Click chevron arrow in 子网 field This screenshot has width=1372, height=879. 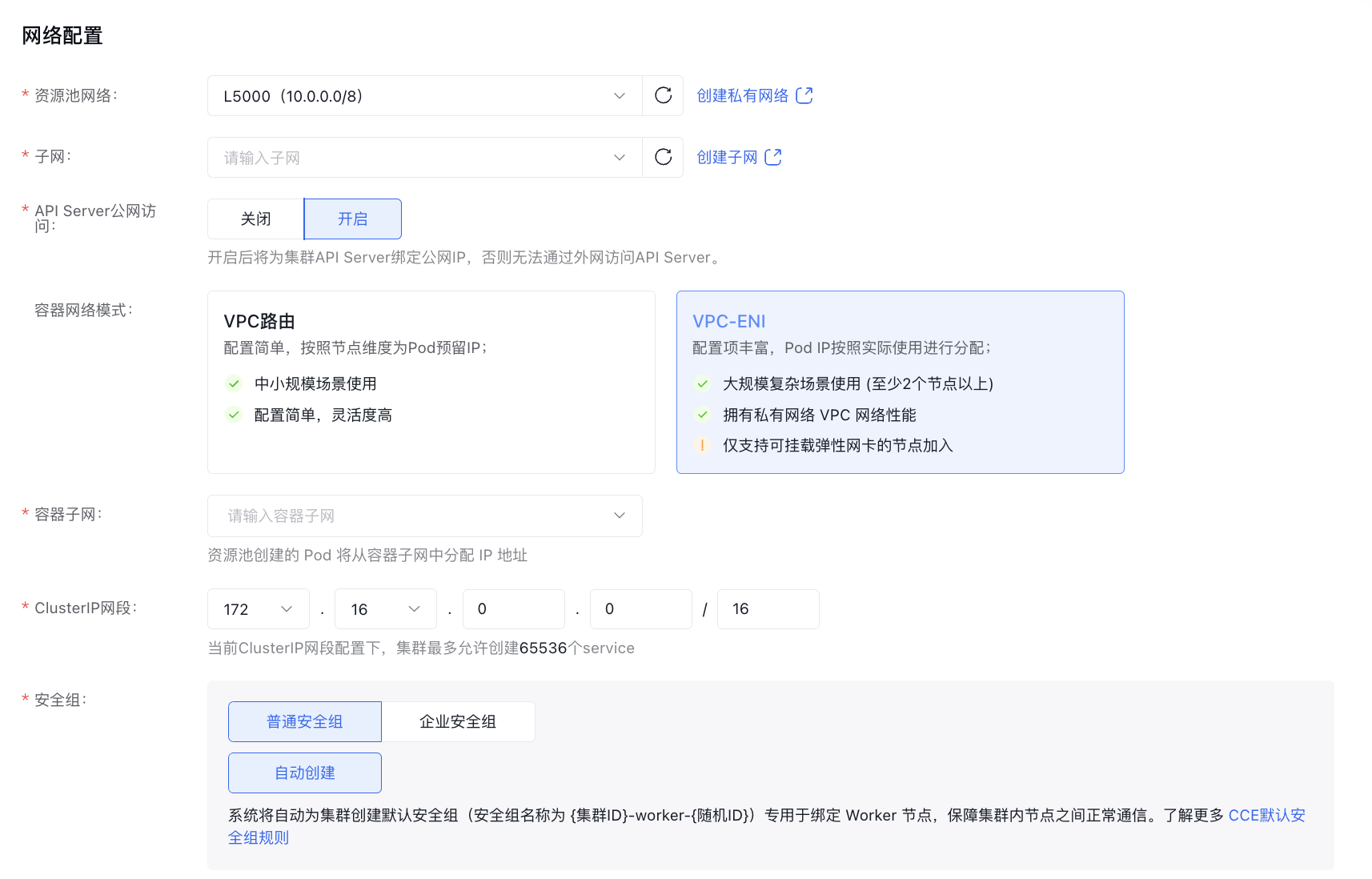[620, 157]
